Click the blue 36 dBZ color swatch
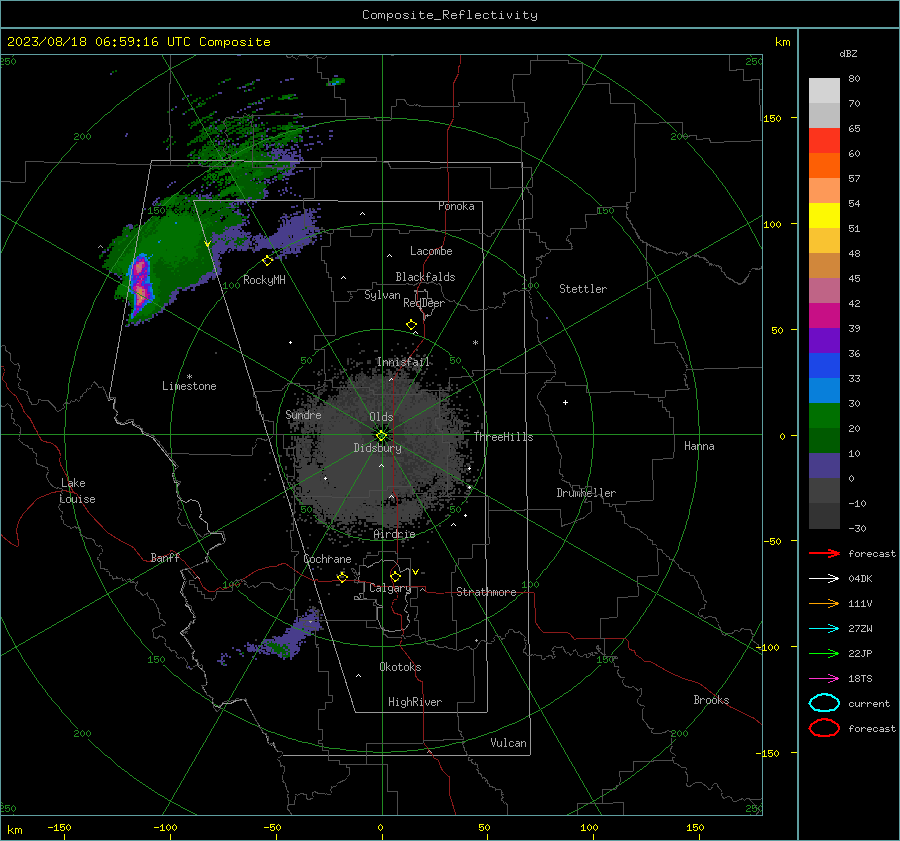The width and height of the screenshot is (900, 841). (x=824, y=365)
